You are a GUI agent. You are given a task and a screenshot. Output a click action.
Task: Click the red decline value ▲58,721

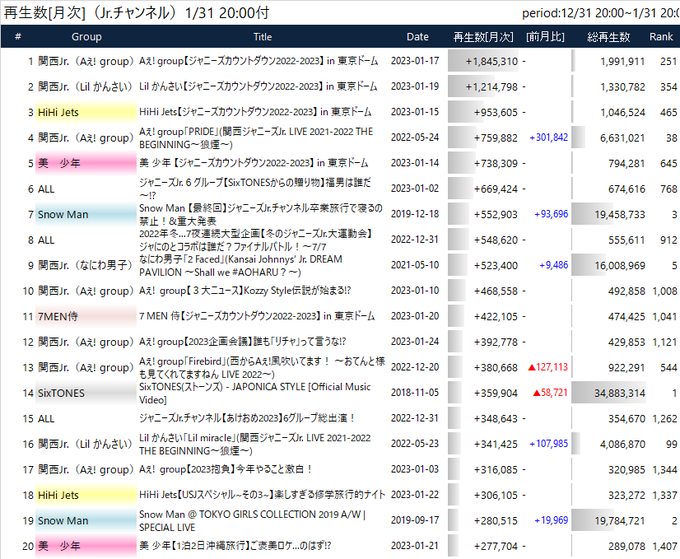click(x=550, y=393)
